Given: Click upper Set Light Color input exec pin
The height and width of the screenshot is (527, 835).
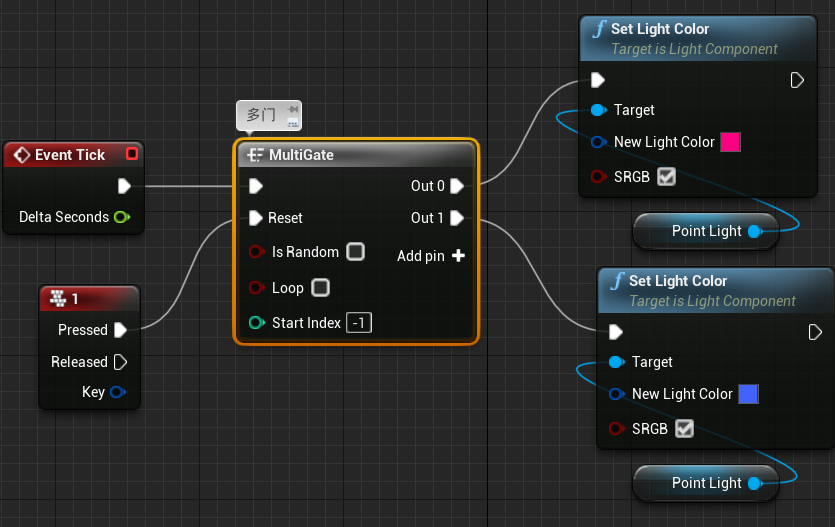Looking at the screenshot, I should coord(597,80).
